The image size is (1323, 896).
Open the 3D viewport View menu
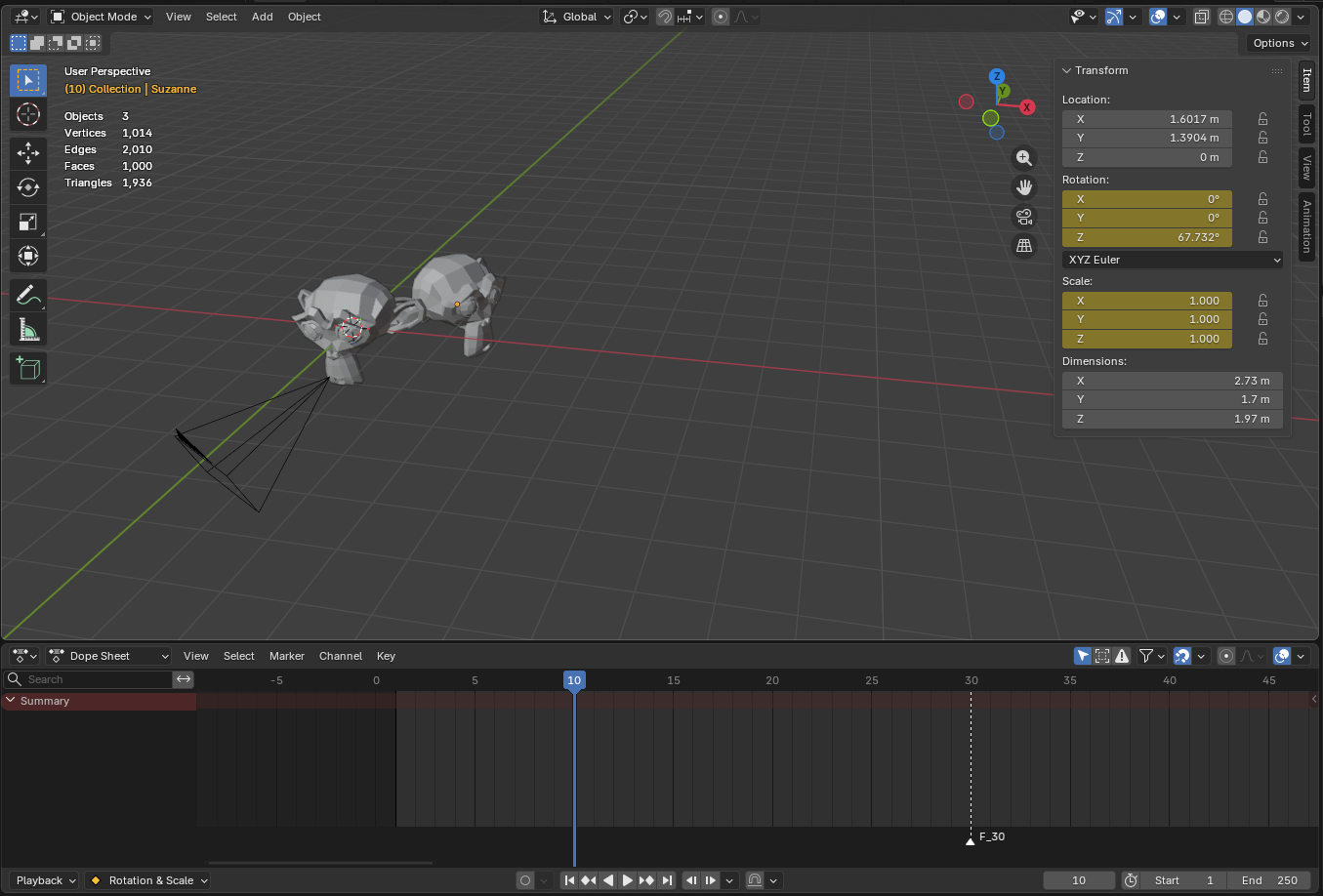pos(179,17)
